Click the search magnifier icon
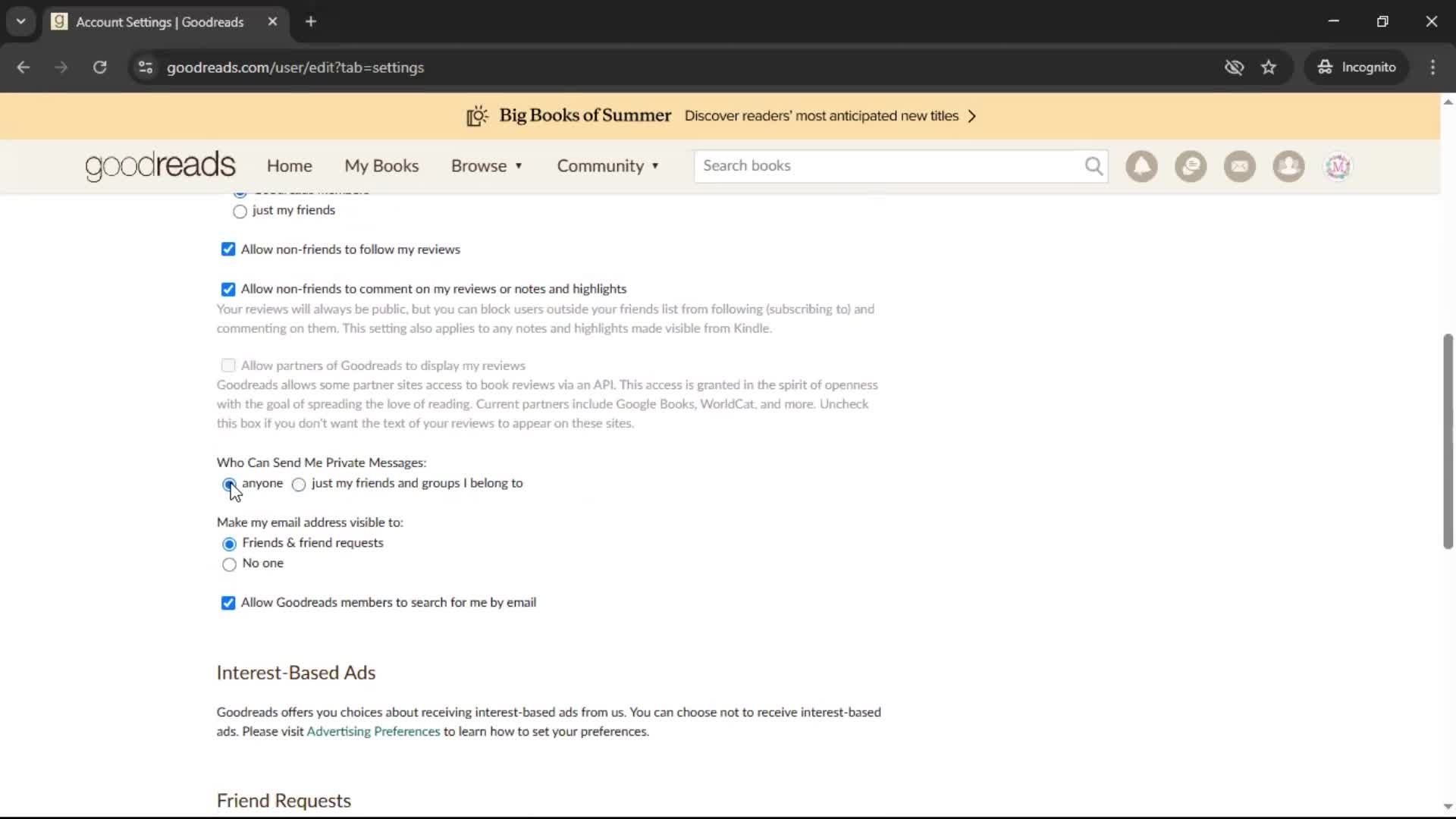 click(1094, 166)
